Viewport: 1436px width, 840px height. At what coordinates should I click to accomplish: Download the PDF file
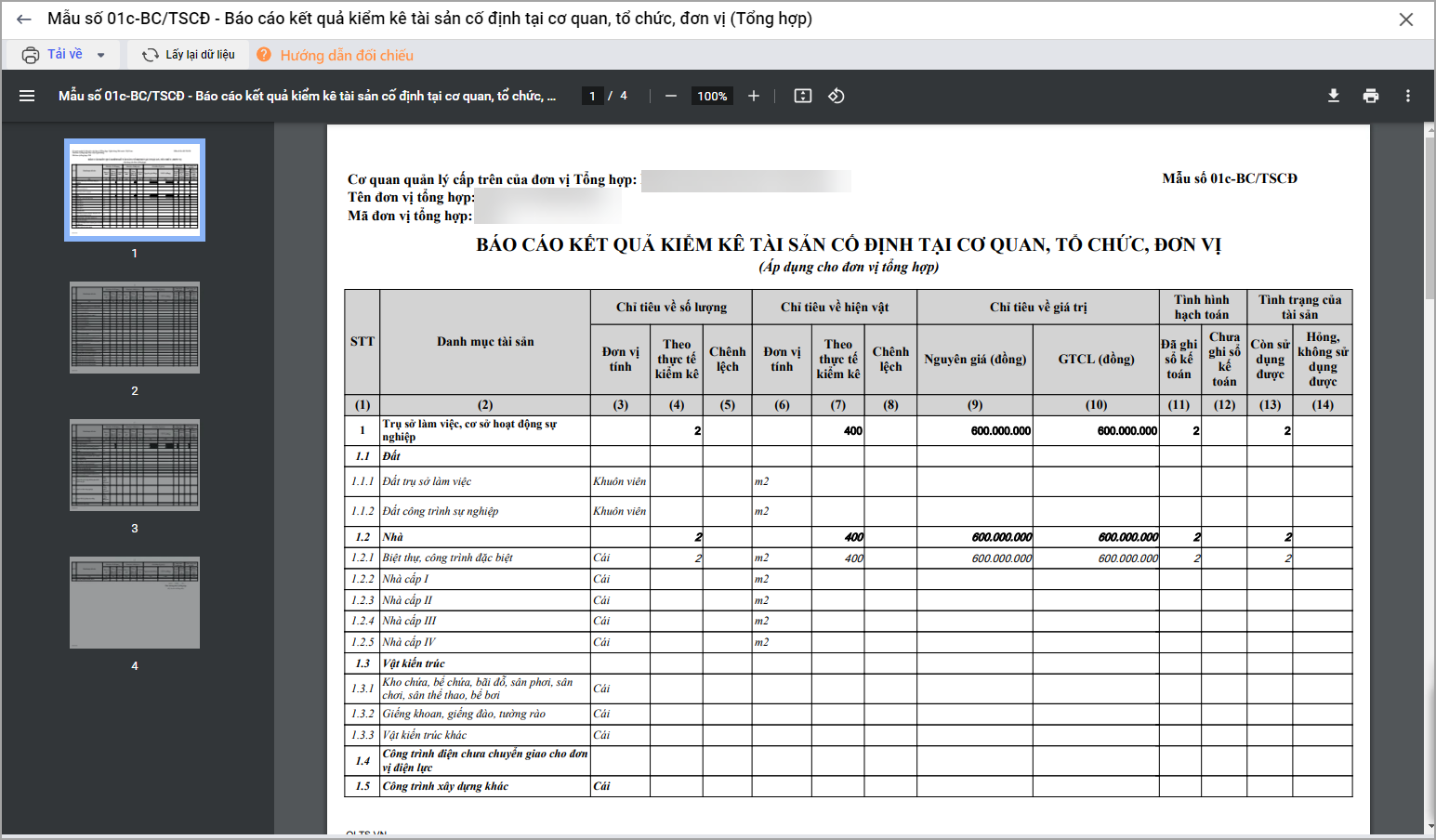click(x=1334, y=96)
